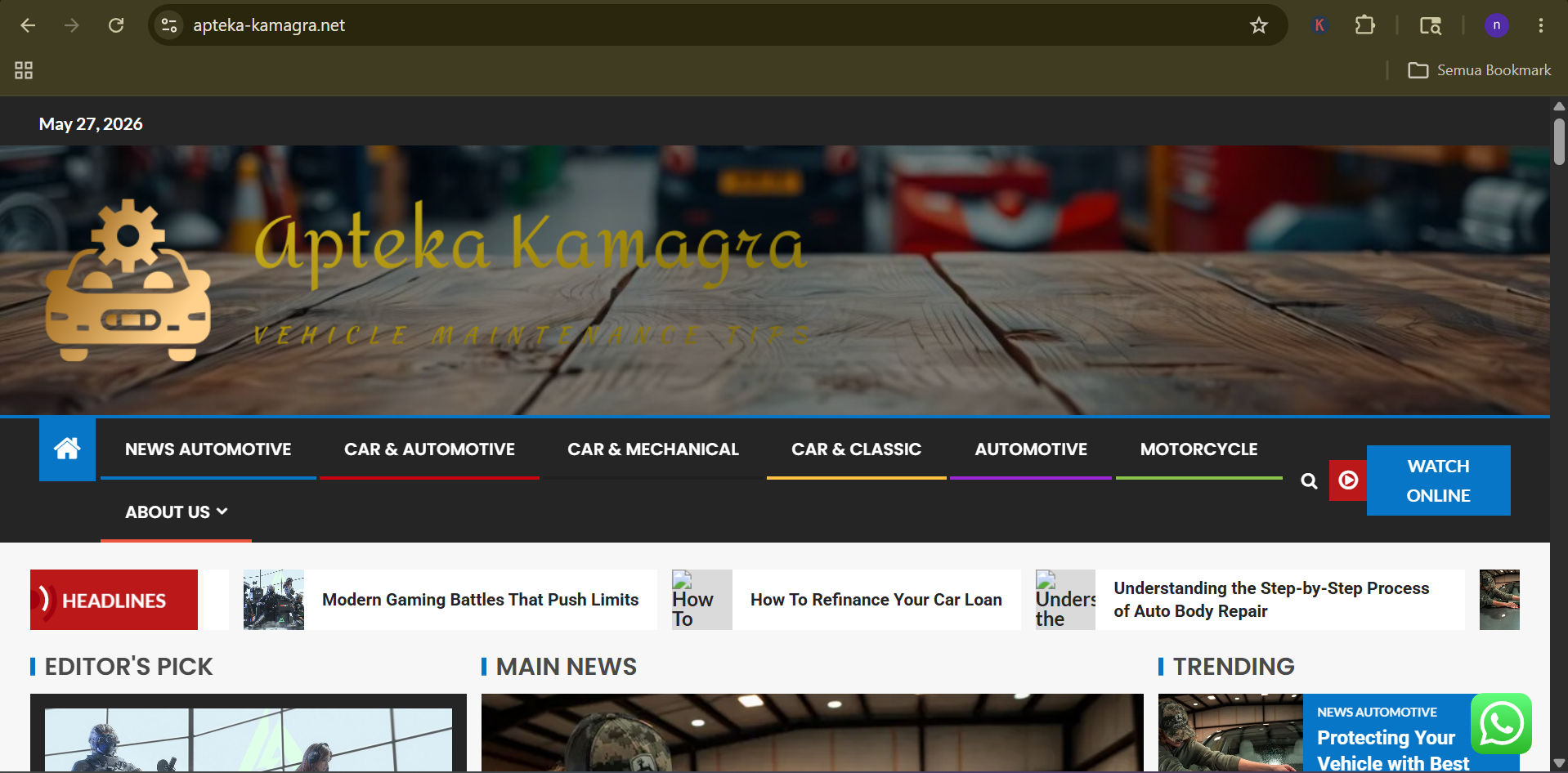Click the tab search icon in toolbar
The height and width of the screenshot is (773, 1568).
click(x=1430, y=25)
